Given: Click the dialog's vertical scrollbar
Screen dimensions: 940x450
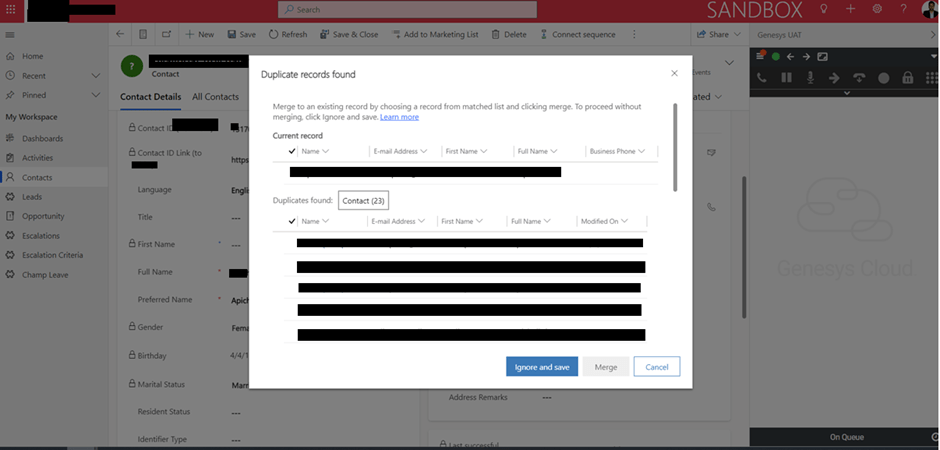Looking at the screenshot, I should pyautogui.click(x=676, y=145).
